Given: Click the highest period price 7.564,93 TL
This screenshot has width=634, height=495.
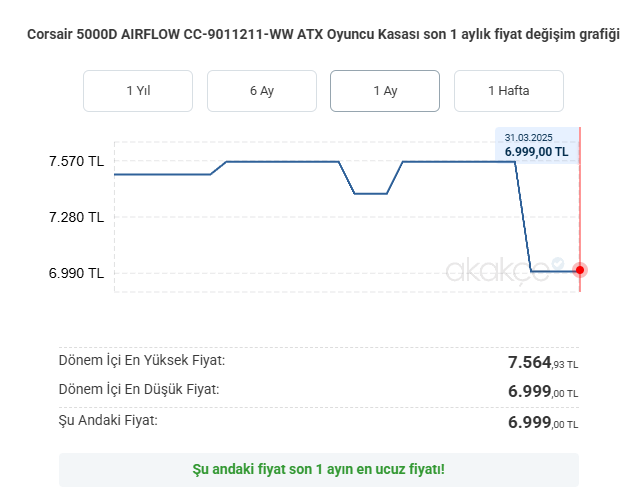Looking at the screenshot, I should [543, 362].
